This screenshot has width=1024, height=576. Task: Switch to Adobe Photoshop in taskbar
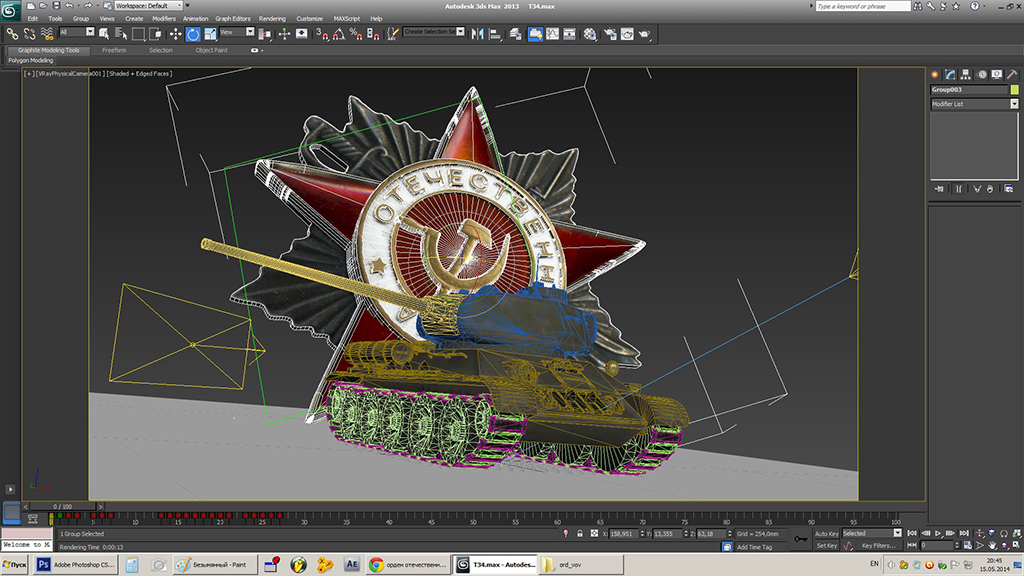pyautogui.click(x=76, y=564)
